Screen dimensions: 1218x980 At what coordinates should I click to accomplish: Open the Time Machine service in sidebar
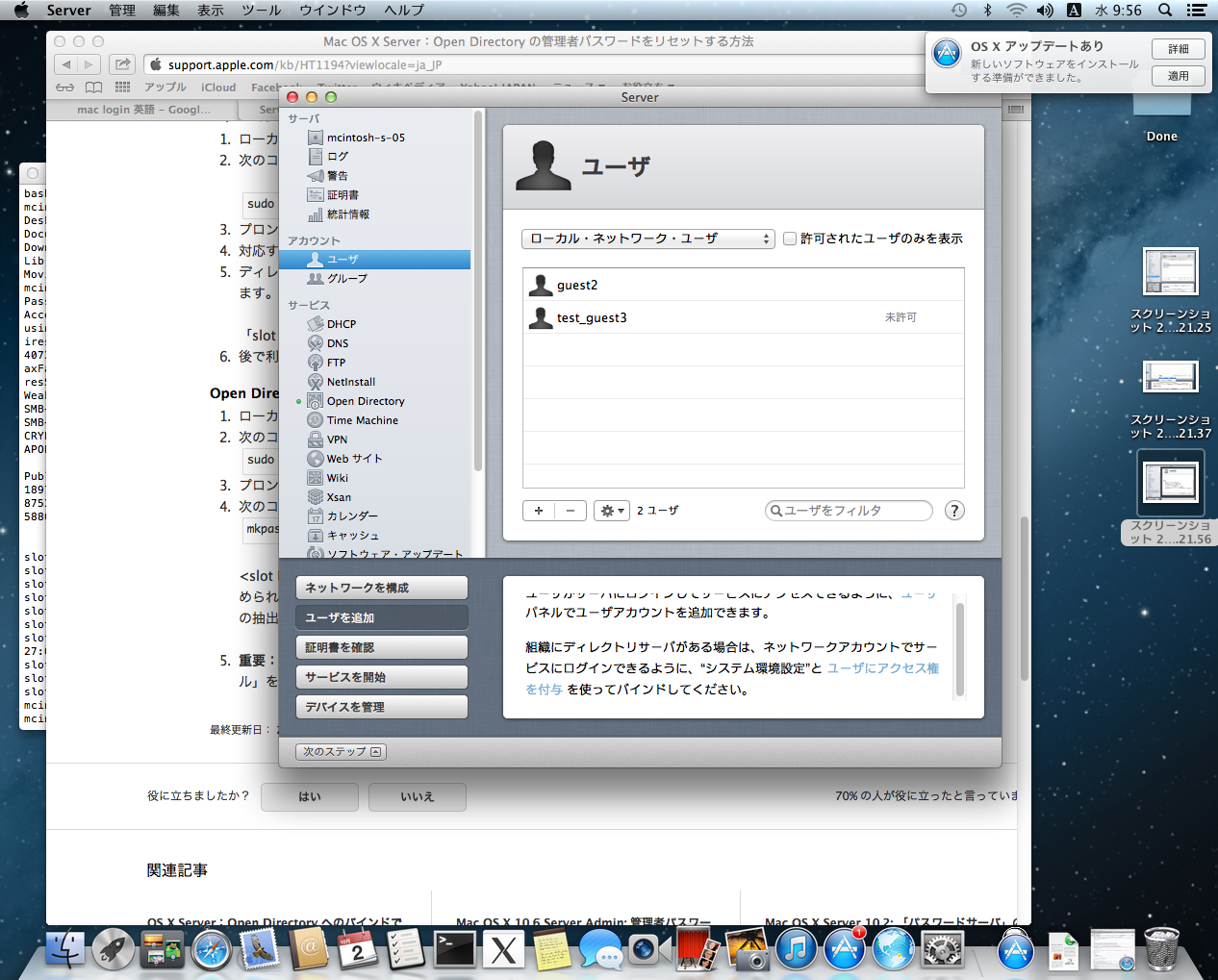(352, 420)
